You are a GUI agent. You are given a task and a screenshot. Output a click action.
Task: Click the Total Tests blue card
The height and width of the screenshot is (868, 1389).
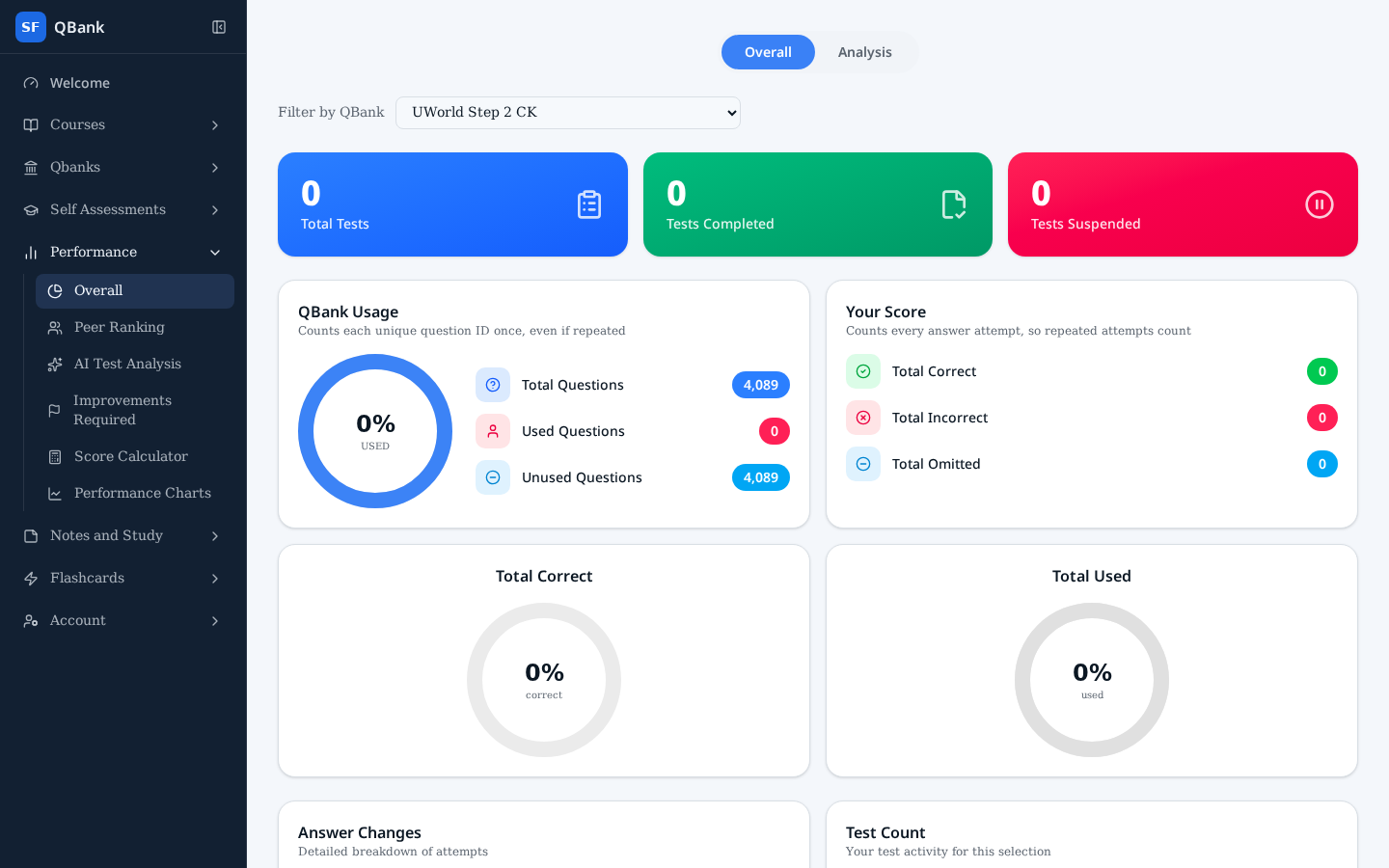click(452, 204)
